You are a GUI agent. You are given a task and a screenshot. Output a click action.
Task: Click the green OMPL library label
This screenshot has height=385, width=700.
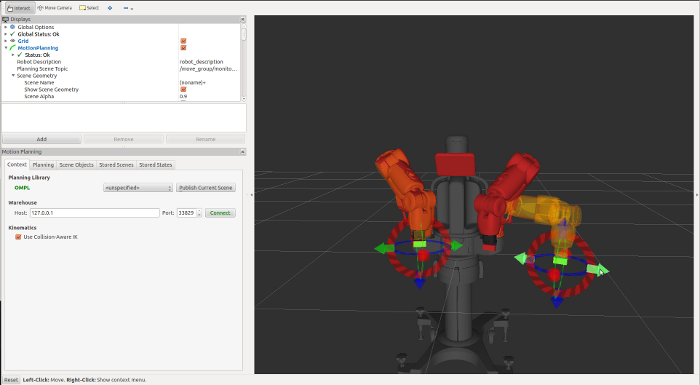22,188
